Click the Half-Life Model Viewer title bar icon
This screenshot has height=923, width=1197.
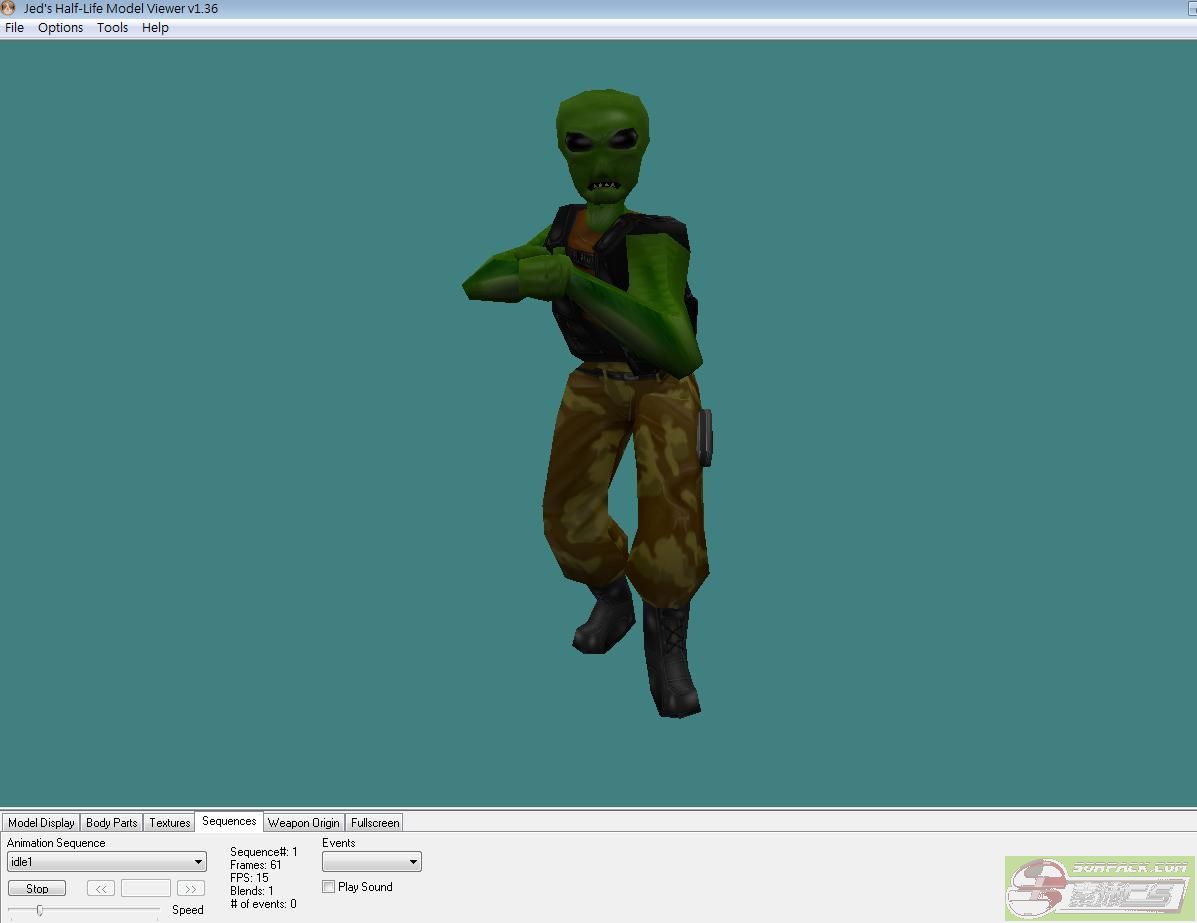tap(9, 9)
